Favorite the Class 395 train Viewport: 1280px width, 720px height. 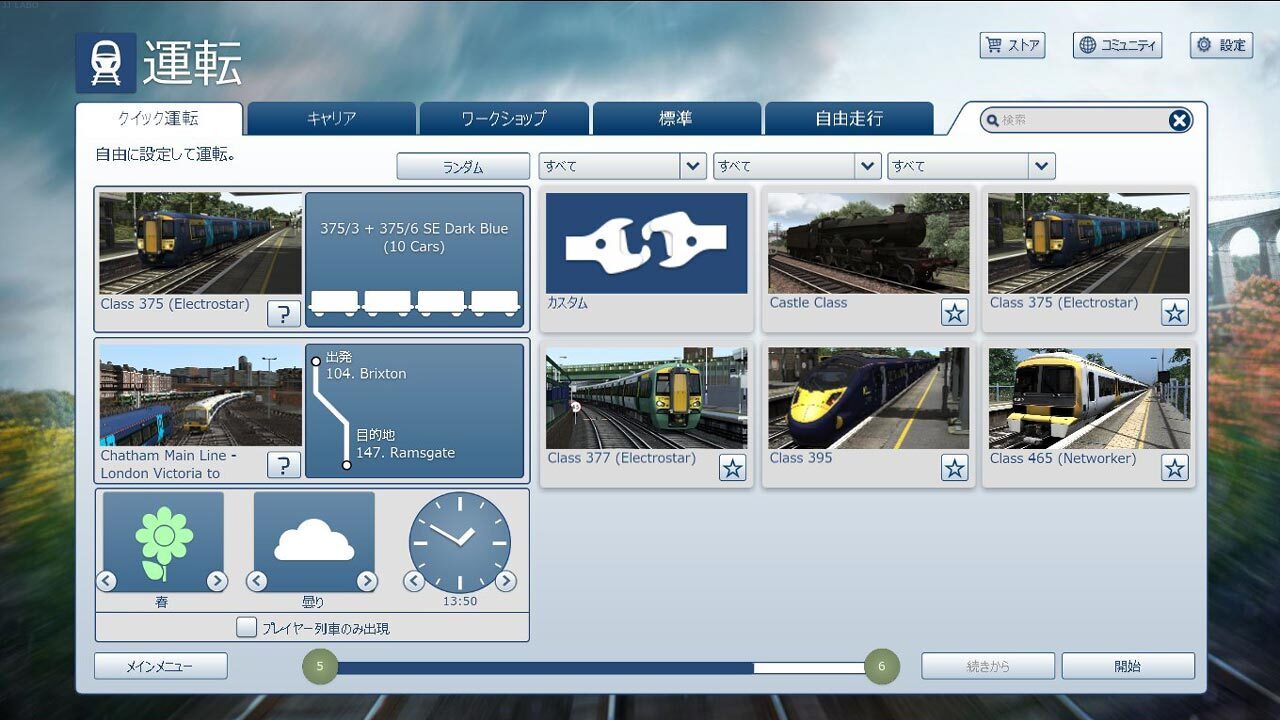point(954,467)
